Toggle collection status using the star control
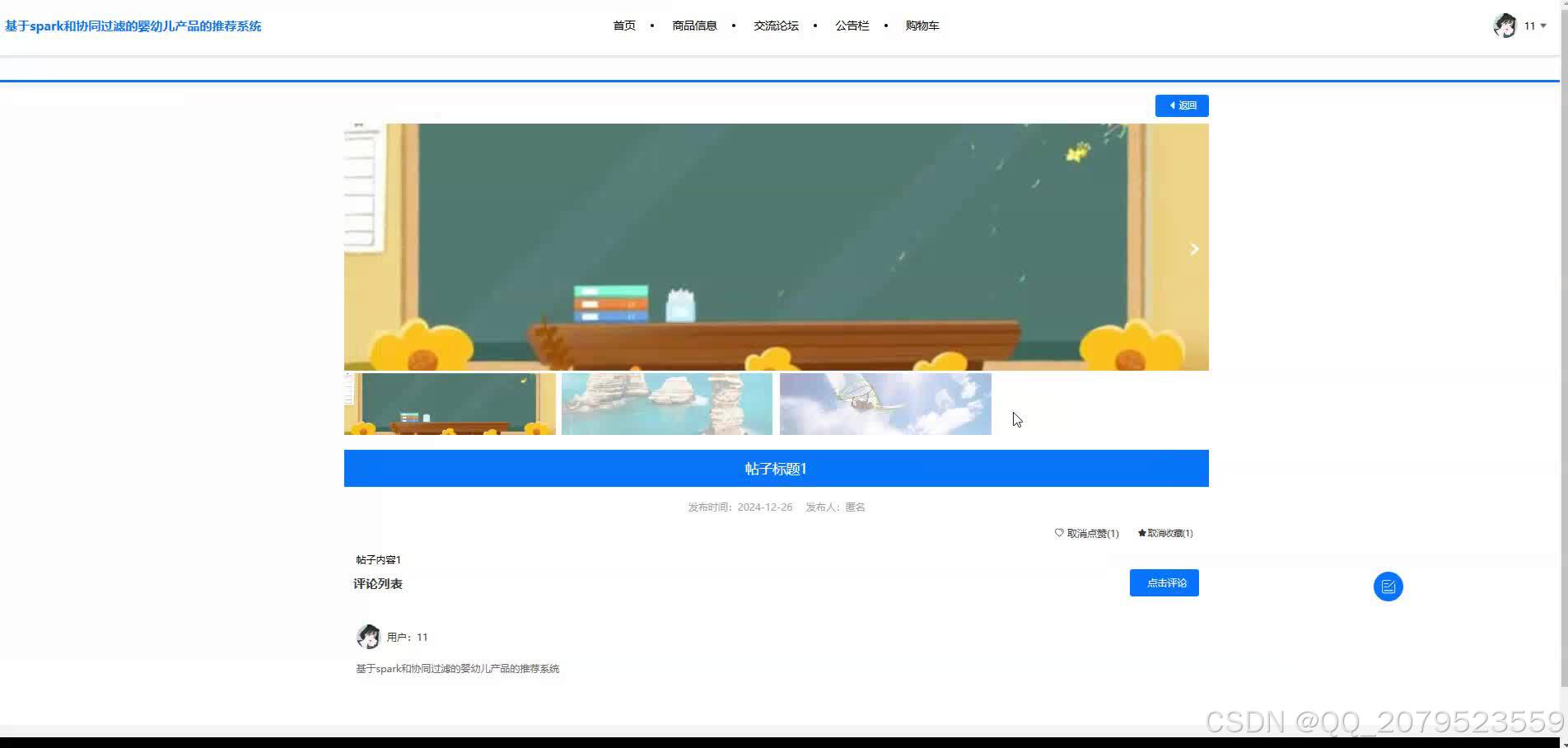This screenshot has height=748, width=1568. [1141, 533]
